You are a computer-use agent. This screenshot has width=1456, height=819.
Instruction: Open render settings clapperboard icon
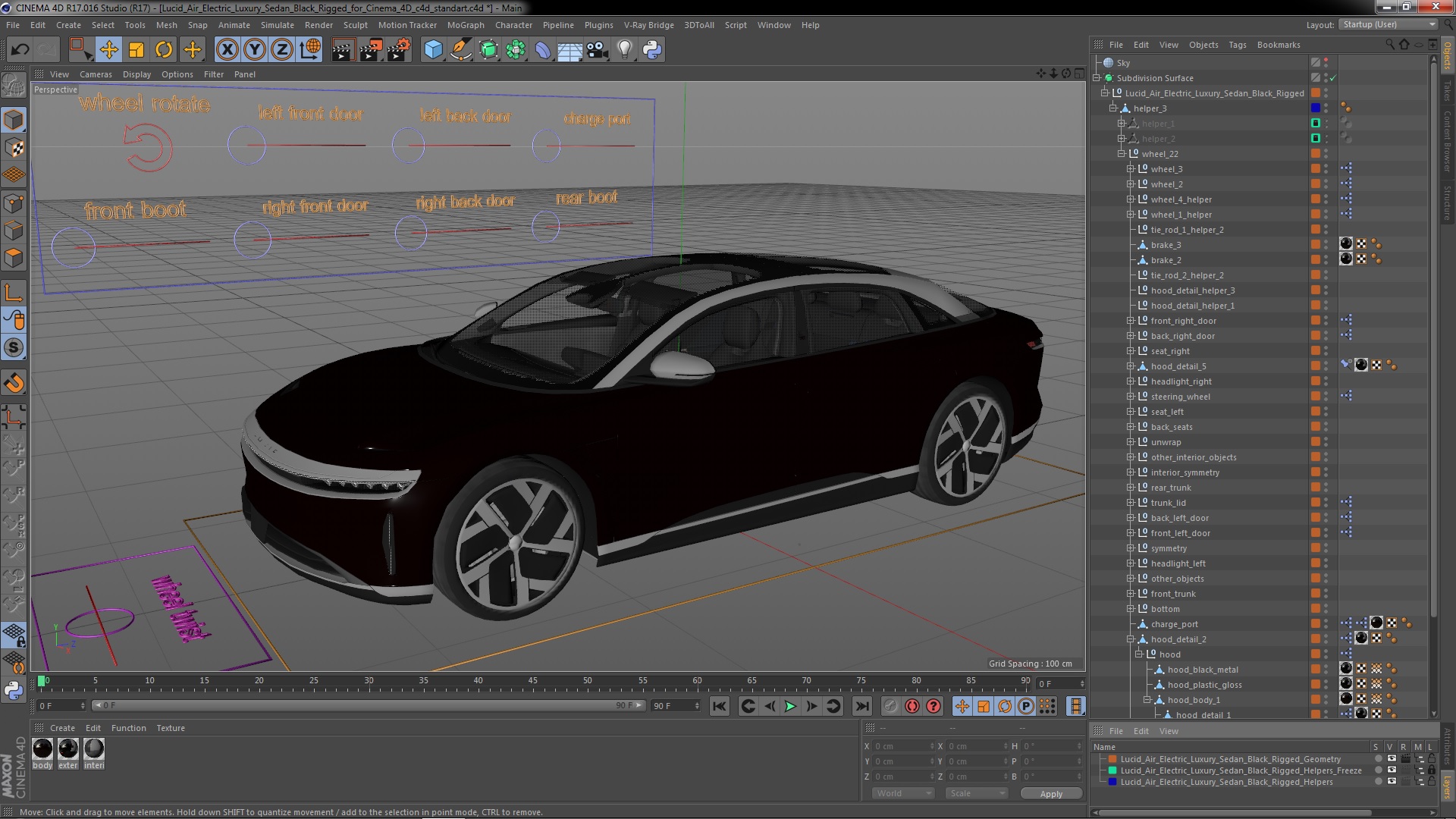[398, 50]
